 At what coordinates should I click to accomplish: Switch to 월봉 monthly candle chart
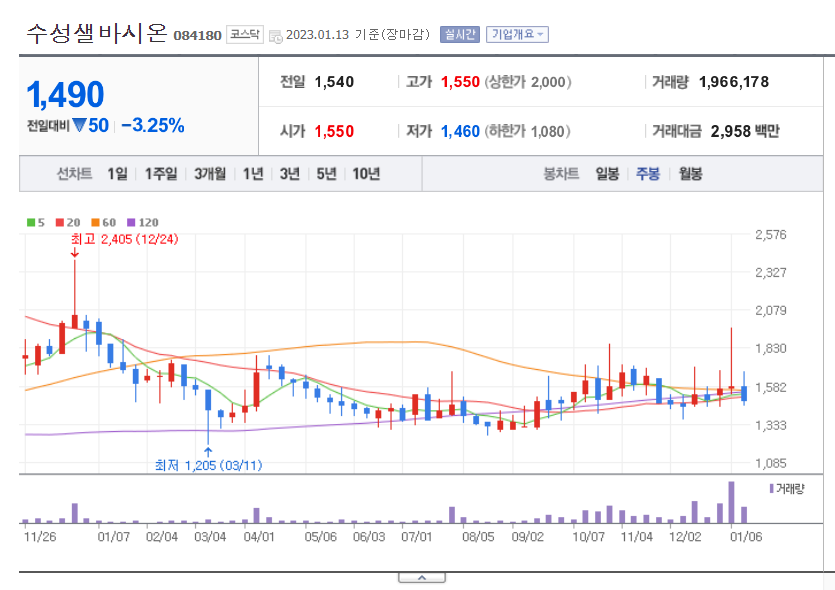click(x=690, y=174)
